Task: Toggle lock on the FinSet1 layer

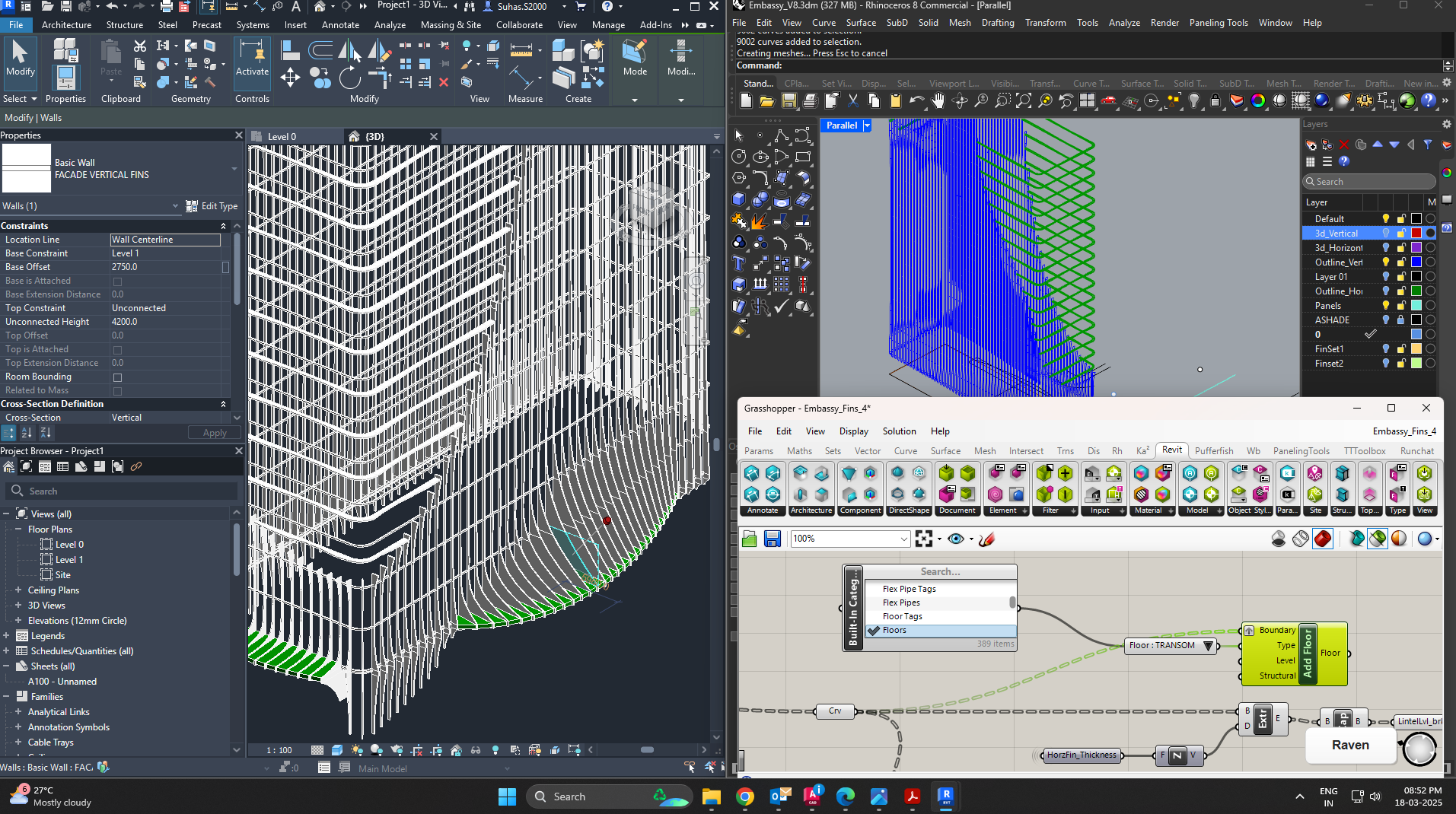Action: (x=1400, y=349)
